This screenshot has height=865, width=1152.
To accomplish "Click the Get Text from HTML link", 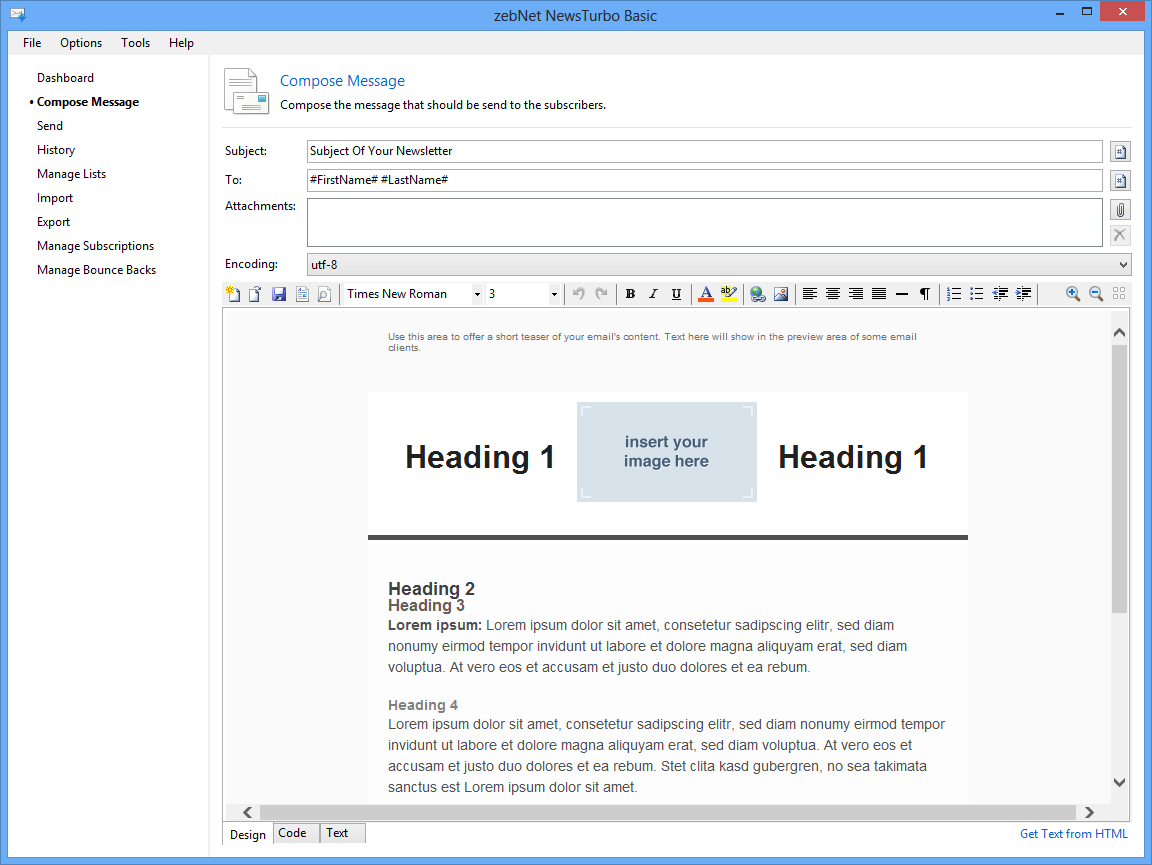I will pos(1073,834).
